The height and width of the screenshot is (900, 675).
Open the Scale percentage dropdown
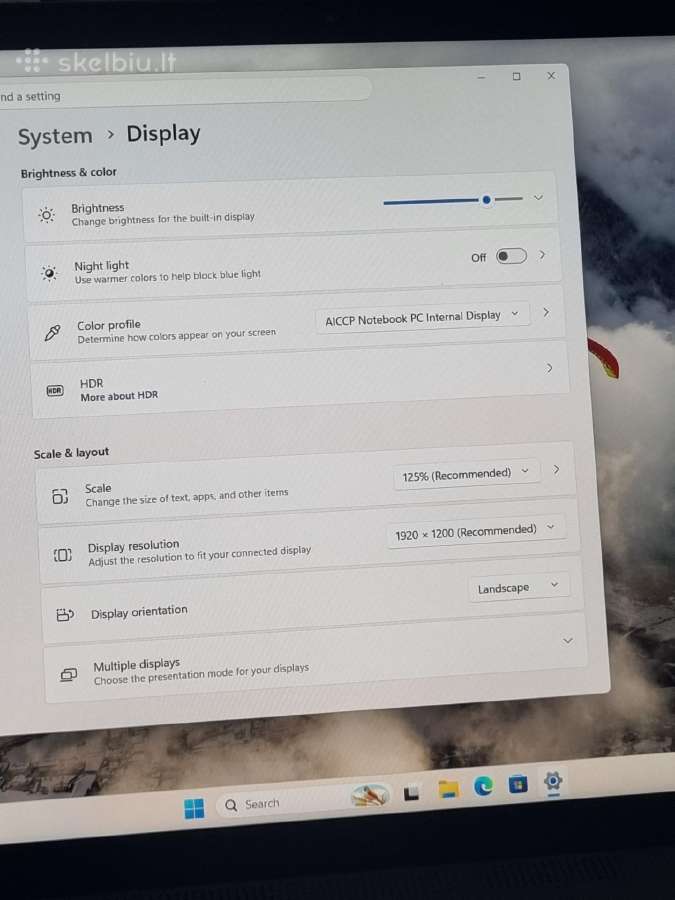(465, 474)
